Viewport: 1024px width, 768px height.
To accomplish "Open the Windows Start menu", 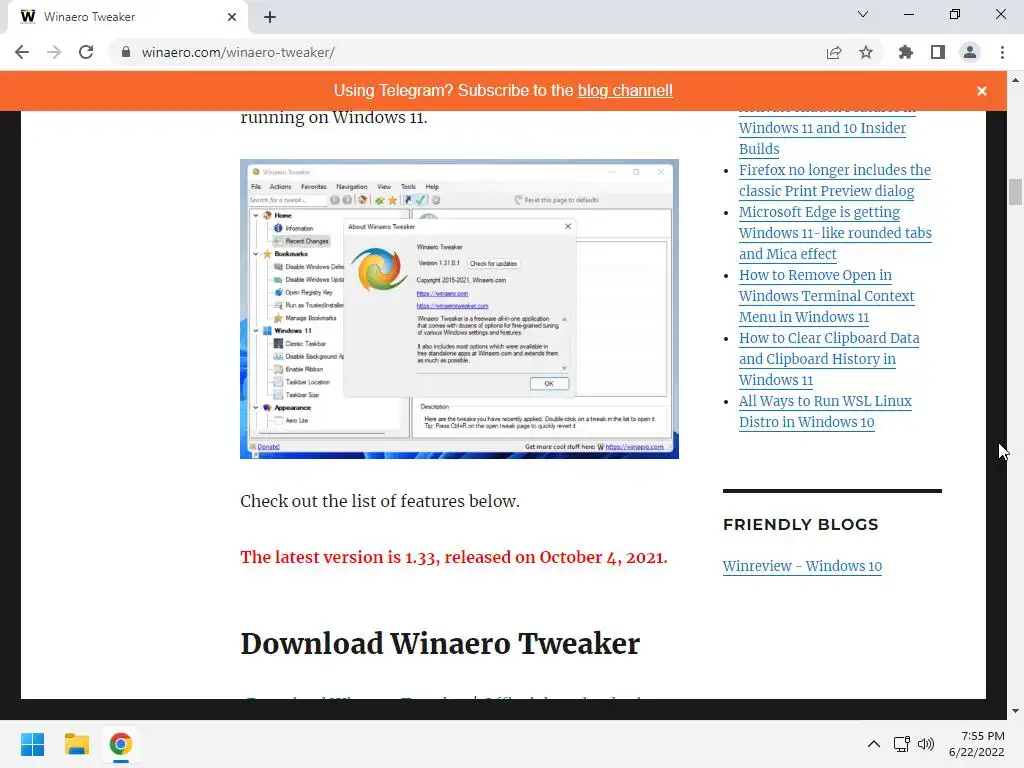I will [32, 744].
